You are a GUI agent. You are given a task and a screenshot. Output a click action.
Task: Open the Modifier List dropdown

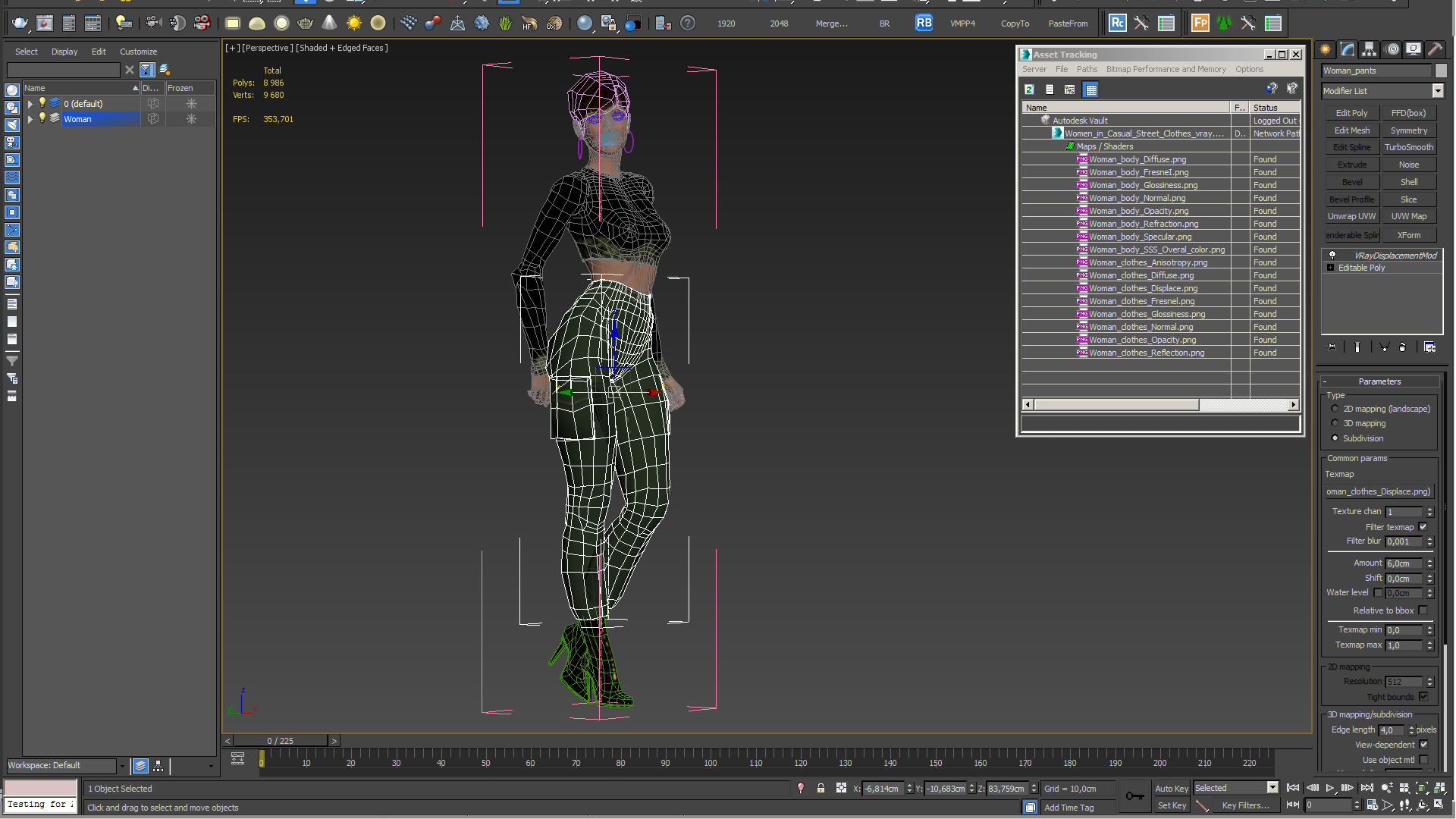pyautogui.click(x=1437, y=91)
